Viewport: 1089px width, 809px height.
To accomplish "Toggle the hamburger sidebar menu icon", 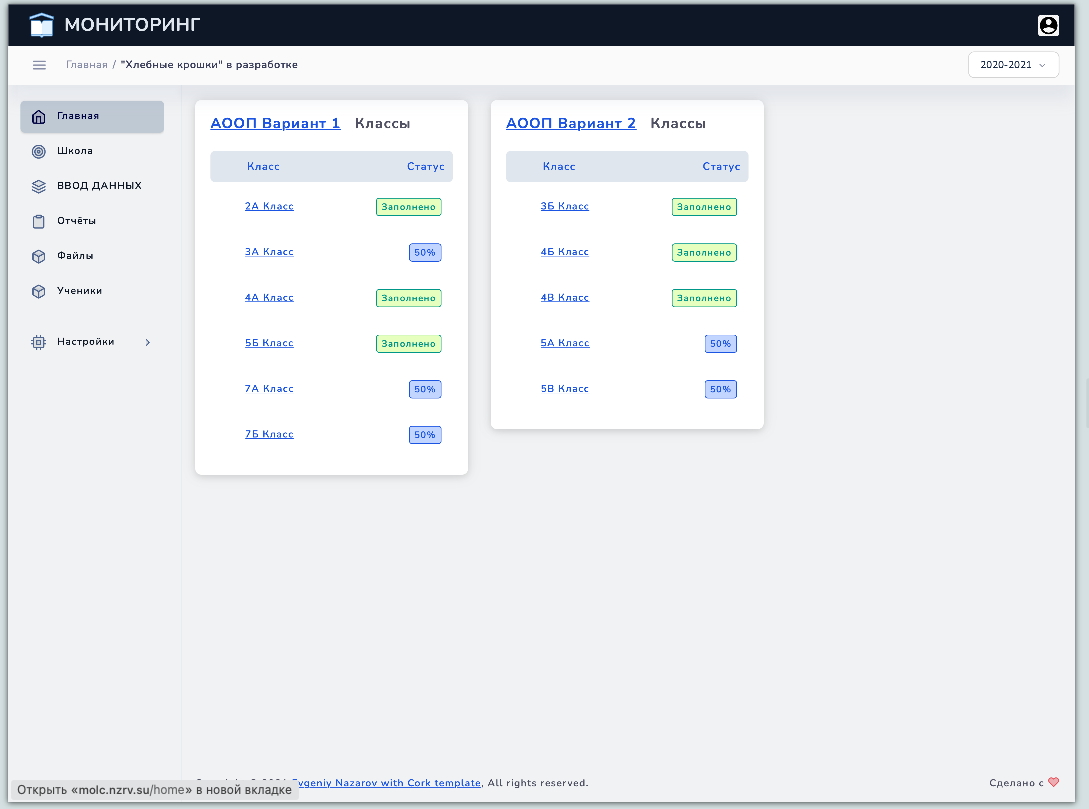I will click(x=40, y=65).
